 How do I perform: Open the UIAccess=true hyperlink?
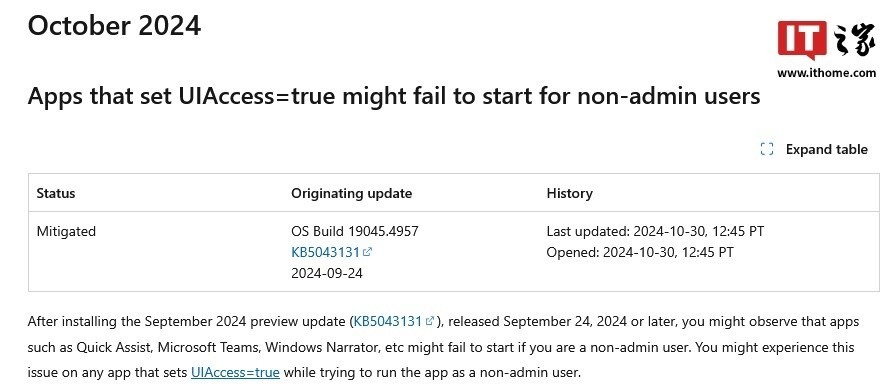pos(235,373)
